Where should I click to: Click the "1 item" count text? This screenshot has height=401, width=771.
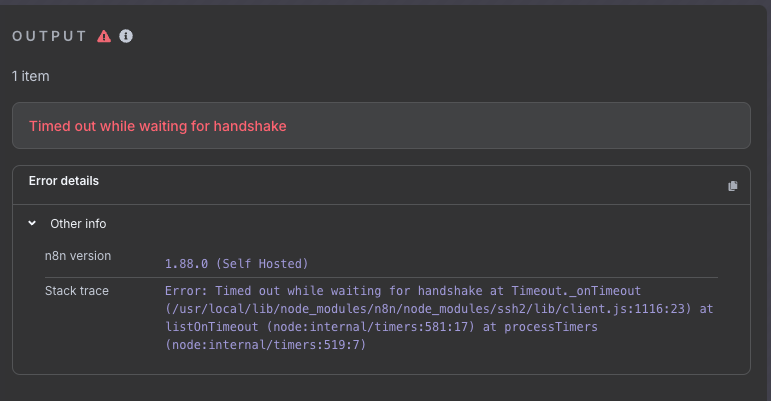point(31,76)
